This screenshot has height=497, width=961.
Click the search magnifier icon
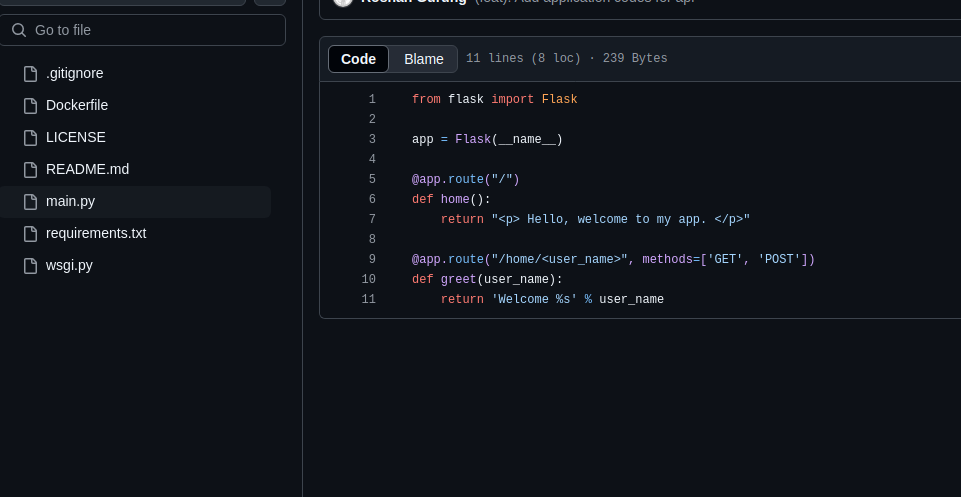pos(19,30)
